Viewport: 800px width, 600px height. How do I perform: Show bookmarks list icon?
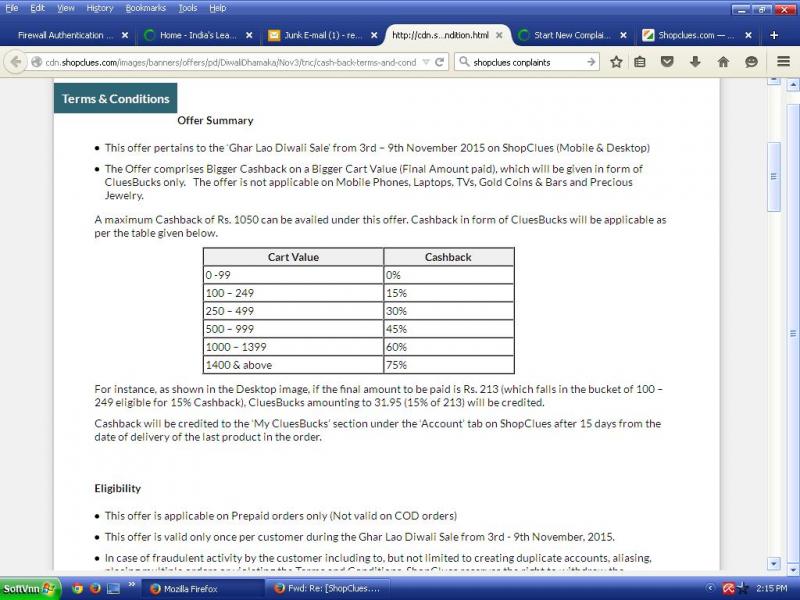640,62
